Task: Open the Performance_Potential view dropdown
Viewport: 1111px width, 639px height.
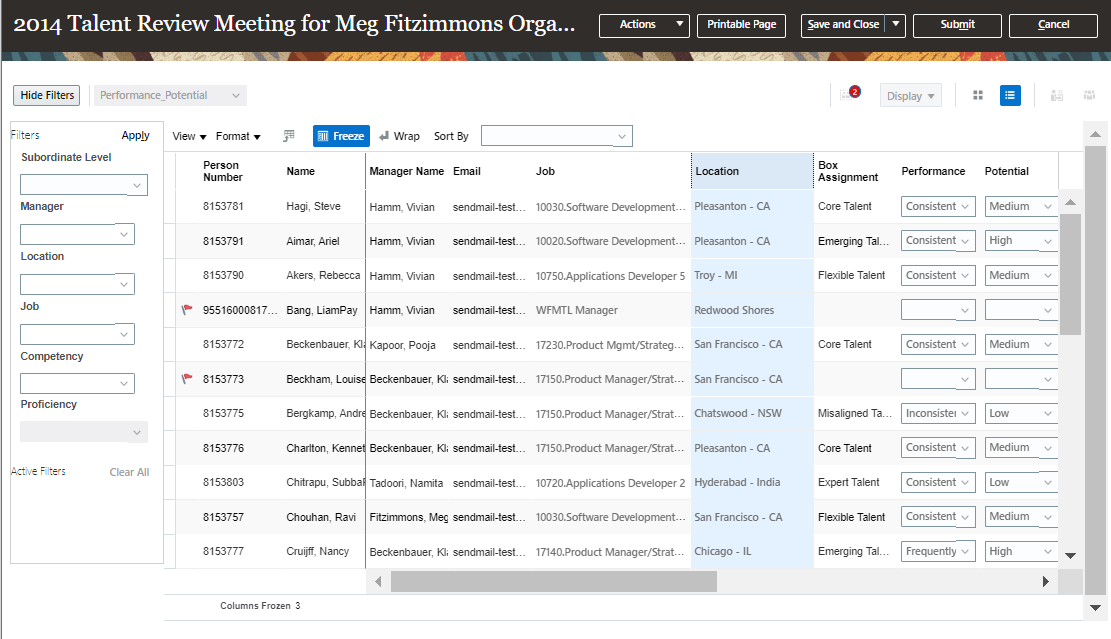Action: (171, 95)
